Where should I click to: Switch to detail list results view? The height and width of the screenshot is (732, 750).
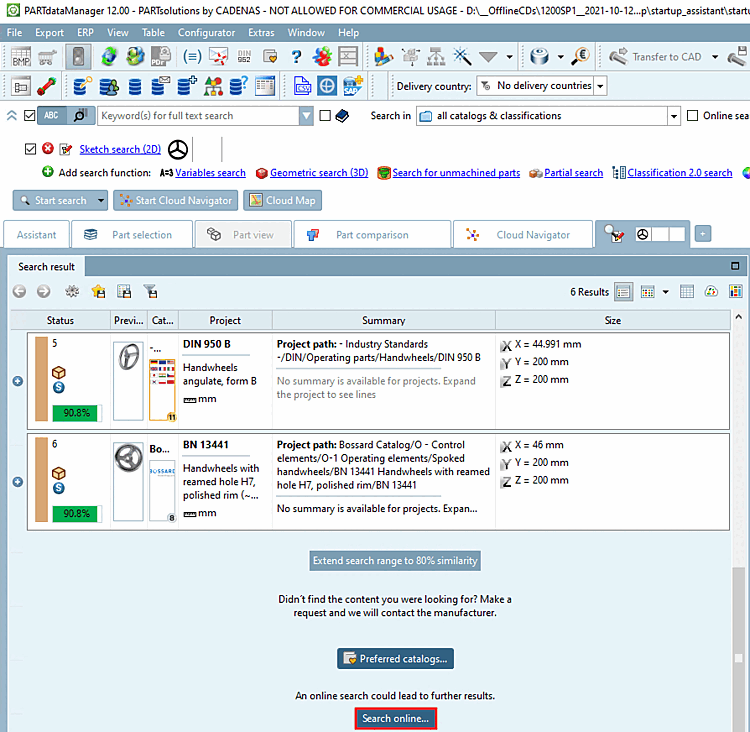click(x=623, y=292)
